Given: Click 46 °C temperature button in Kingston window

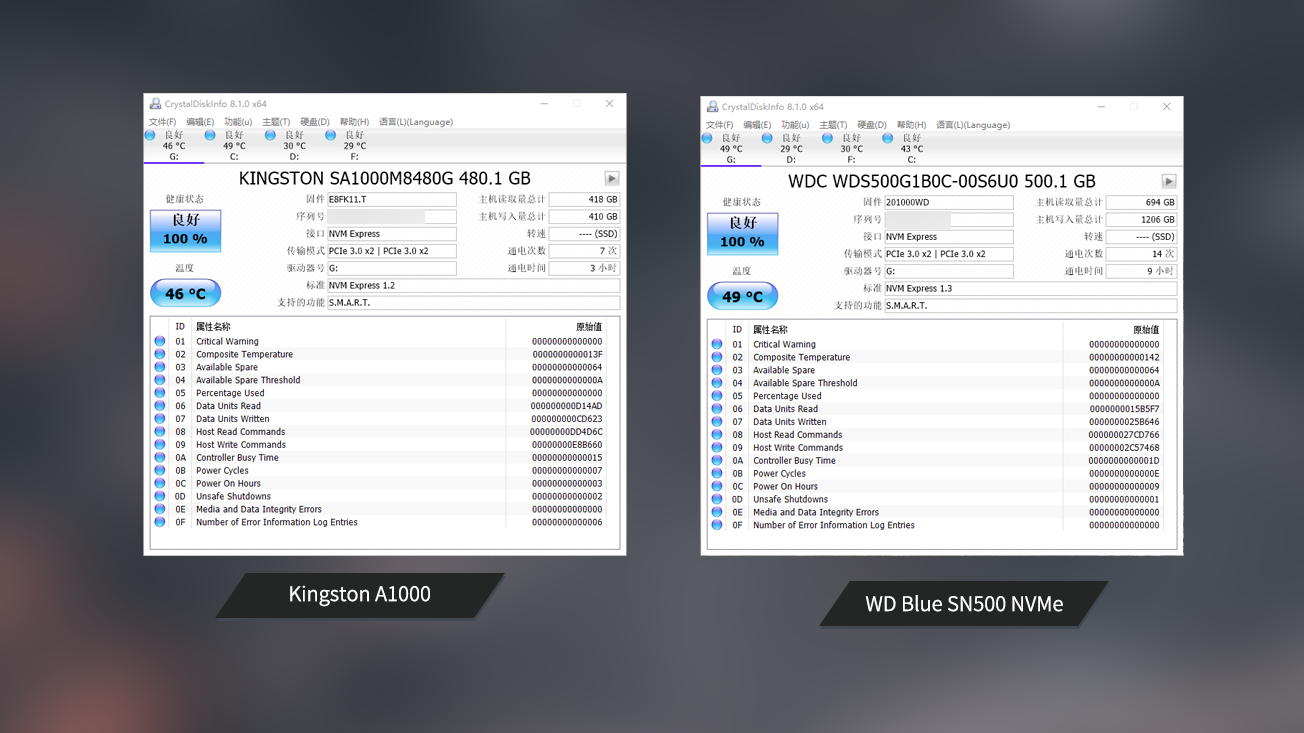Looking at the screenshot, I should [185, 294].
